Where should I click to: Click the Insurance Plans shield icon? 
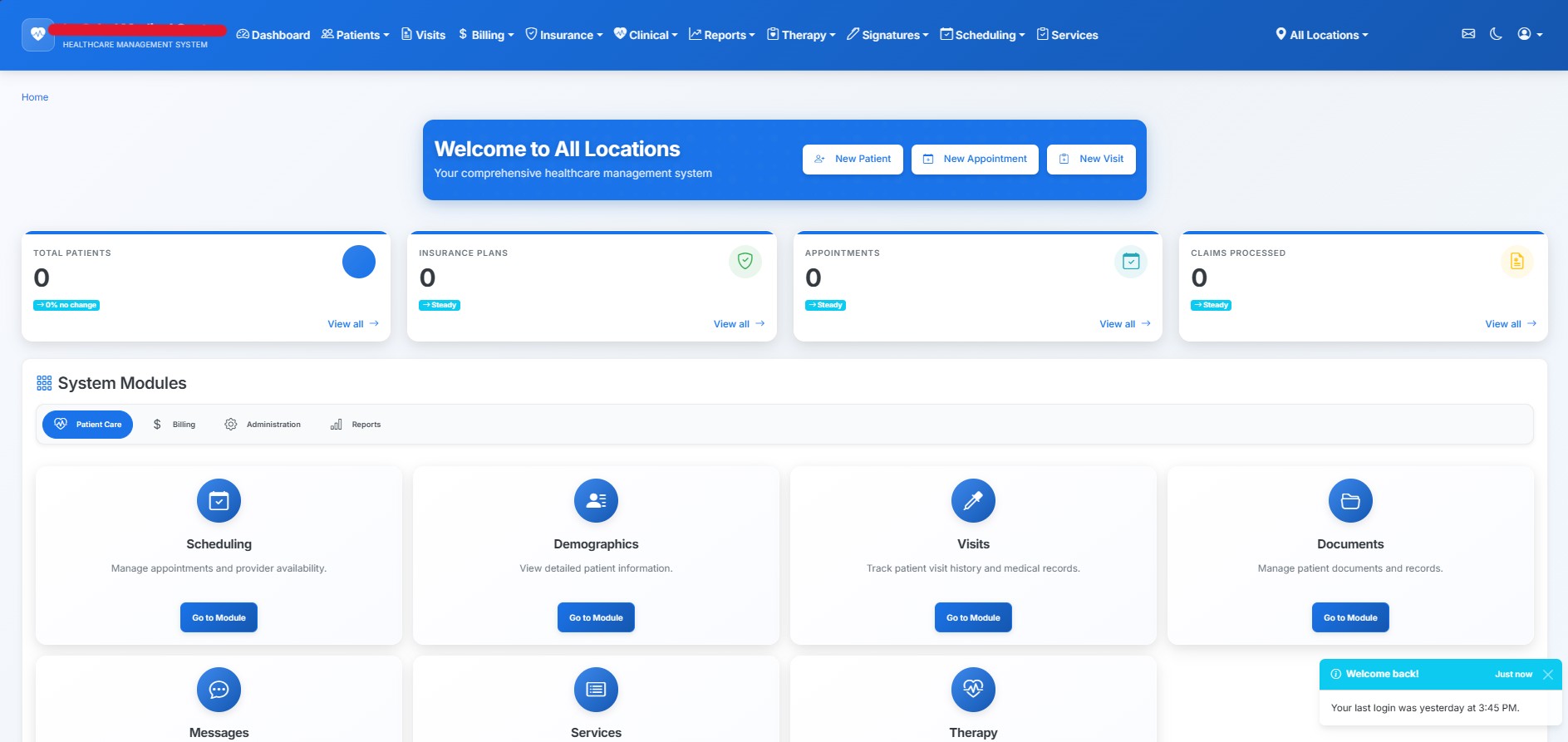745,262
